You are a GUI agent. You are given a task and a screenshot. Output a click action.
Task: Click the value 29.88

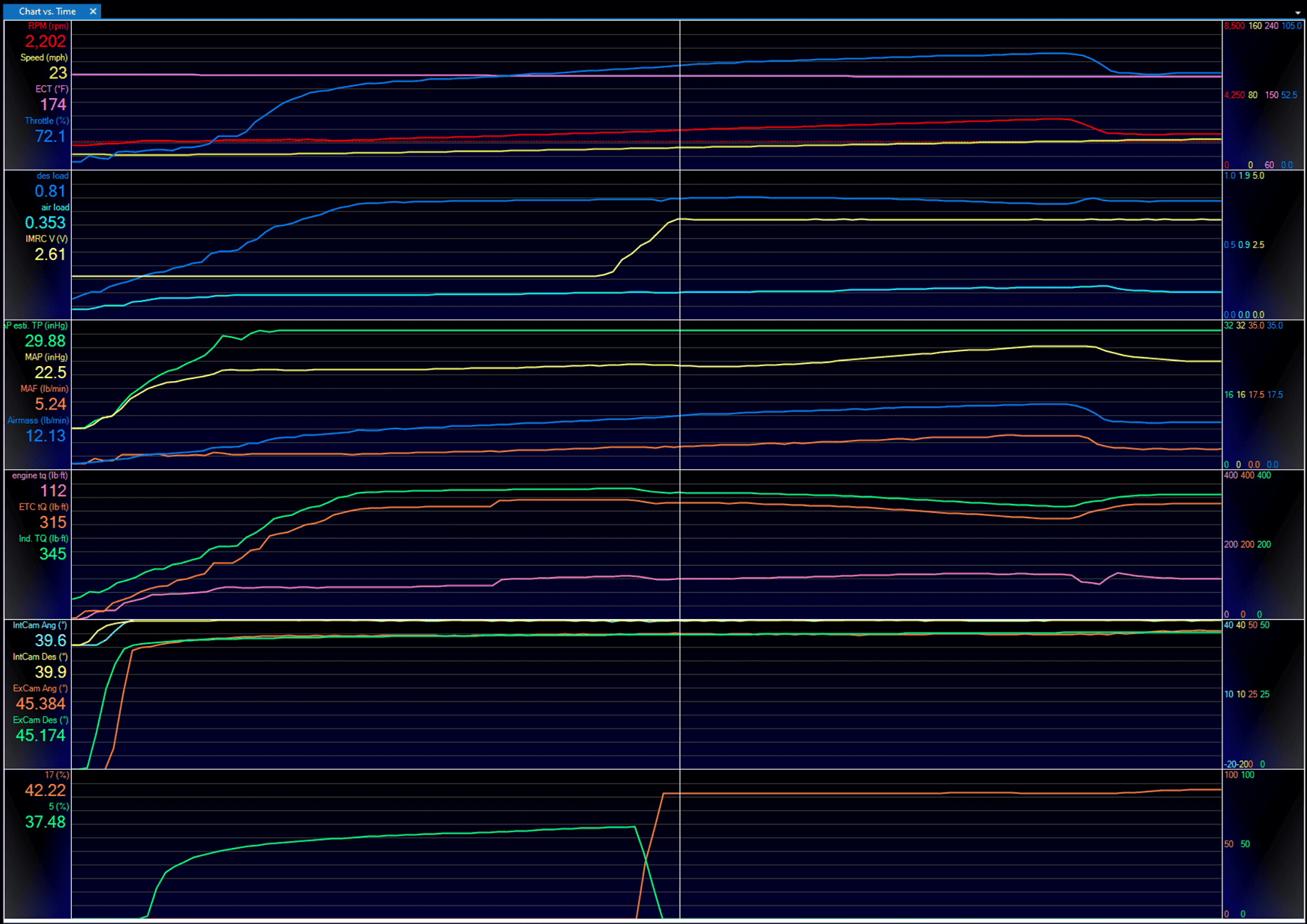pos(46,341)
